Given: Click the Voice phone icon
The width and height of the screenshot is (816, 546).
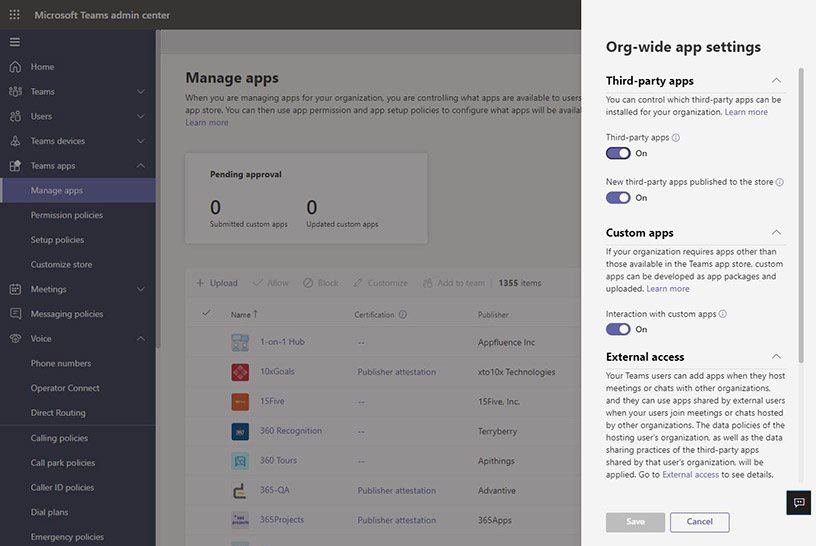Looking at the screenshot, I should coord(15,338).
